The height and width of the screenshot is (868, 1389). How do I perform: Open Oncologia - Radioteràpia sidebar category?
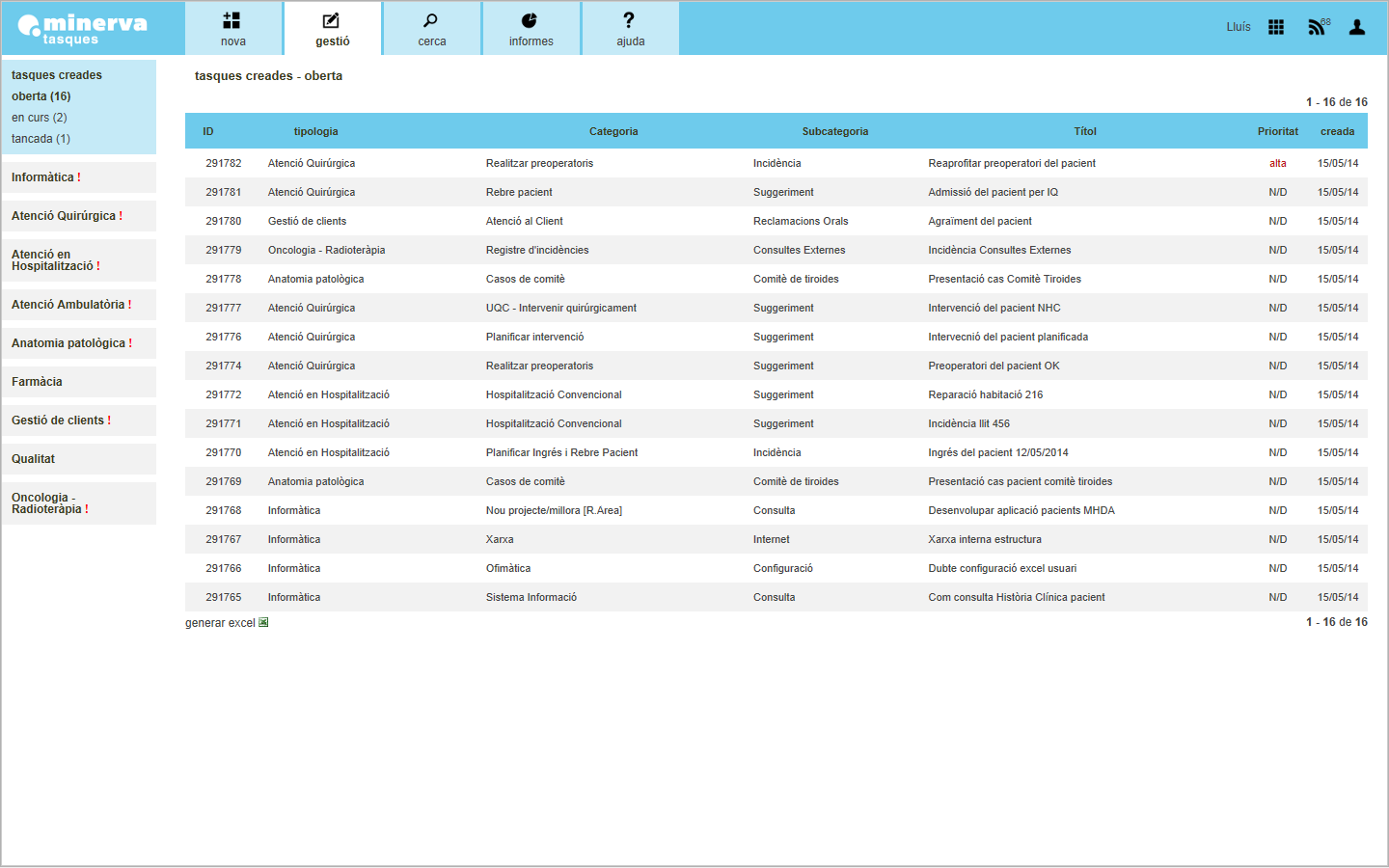(78, 503)
